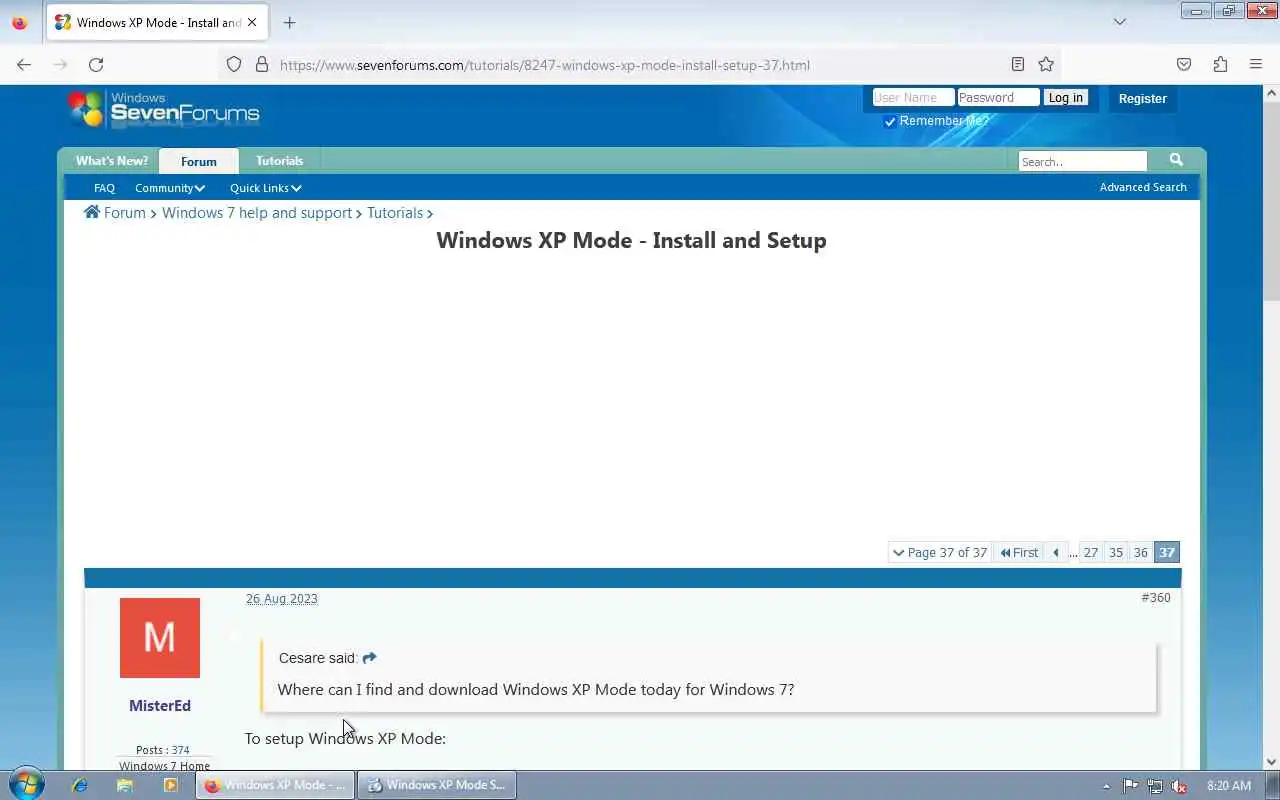This screenshot has width=1280, height=800.
Task: Click the Action Center flag tray icon
Action: click(x=1130, y=786)
